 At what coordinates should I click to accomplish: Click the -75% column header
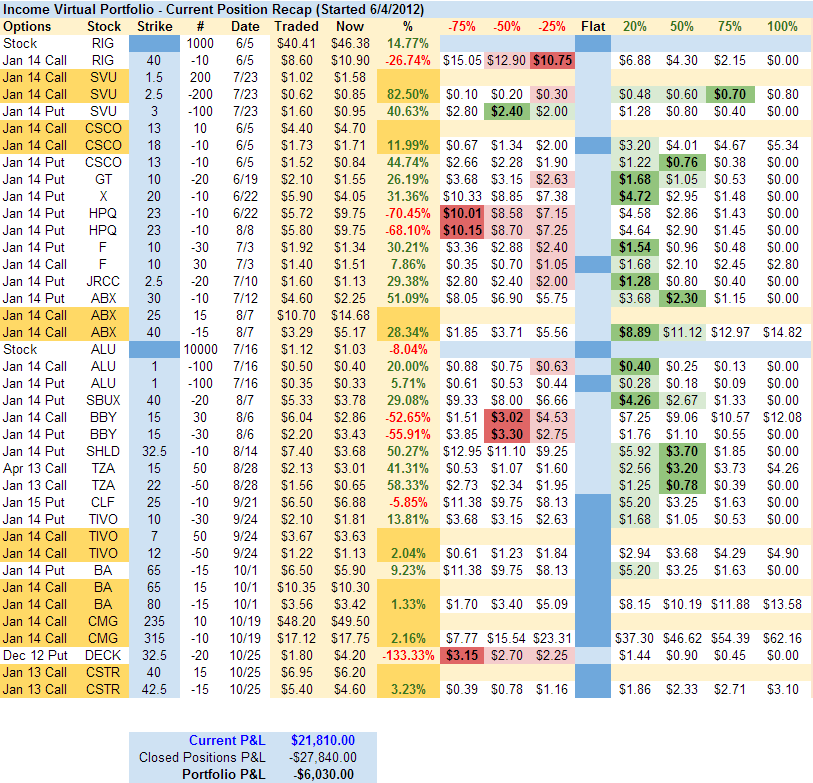click(x=461, y=26)
